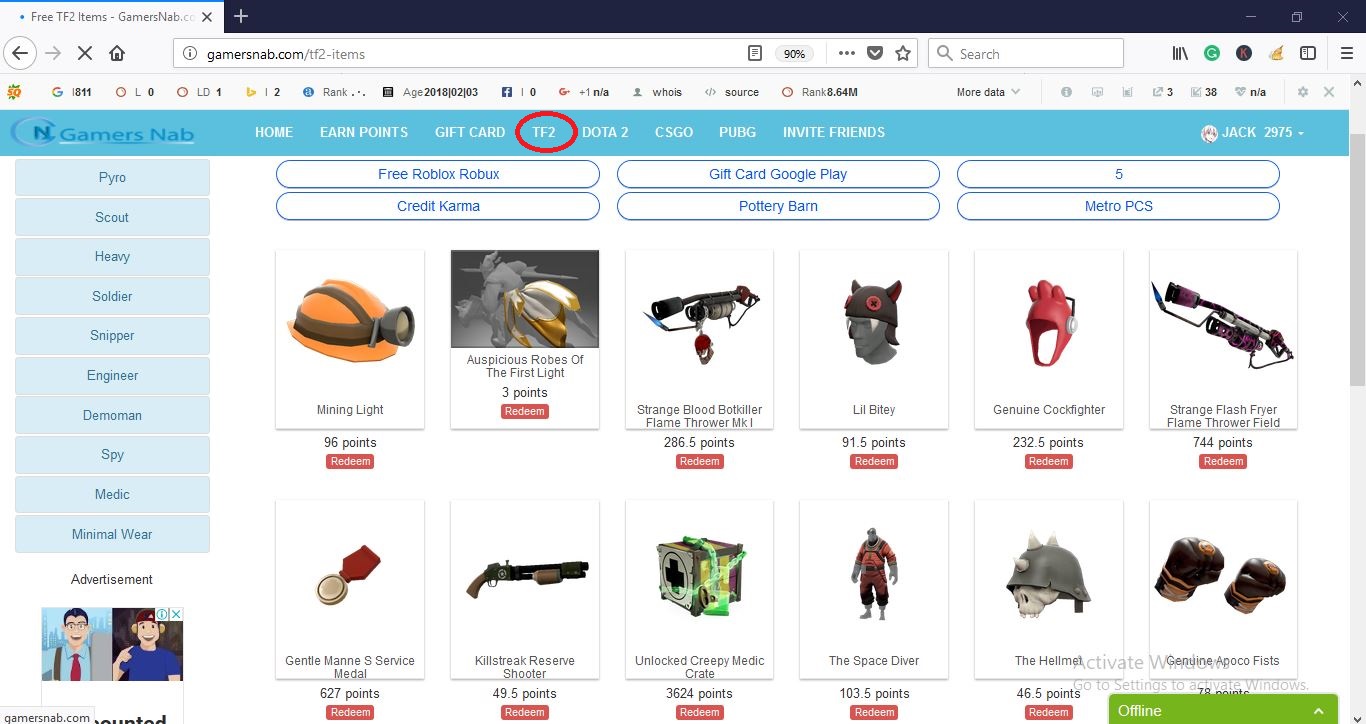Open the Free Roblox Robux link
The height and width of the screenshot is (724, 1366).
[437, 174]
